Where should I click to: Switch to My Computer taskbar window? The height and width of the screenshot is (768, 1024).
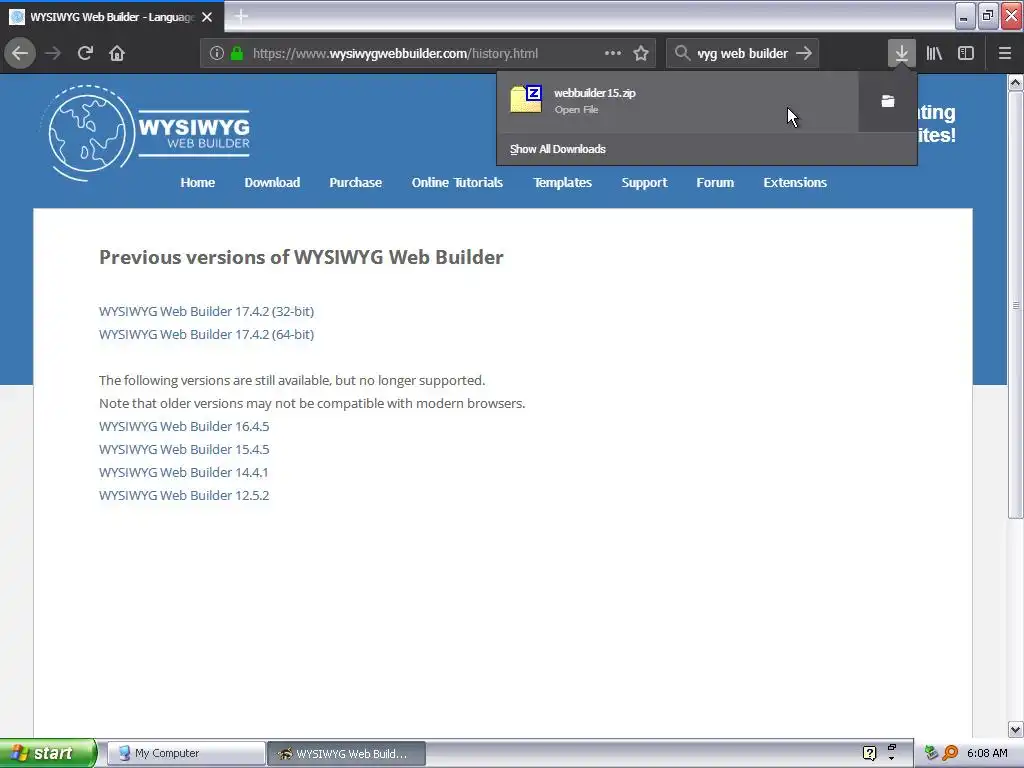186,753
